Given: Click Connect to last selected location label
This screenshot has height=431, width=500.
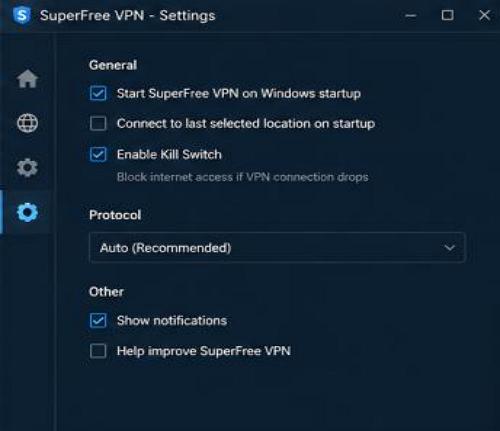Looking at the screenshot, I should click(246, 124).
